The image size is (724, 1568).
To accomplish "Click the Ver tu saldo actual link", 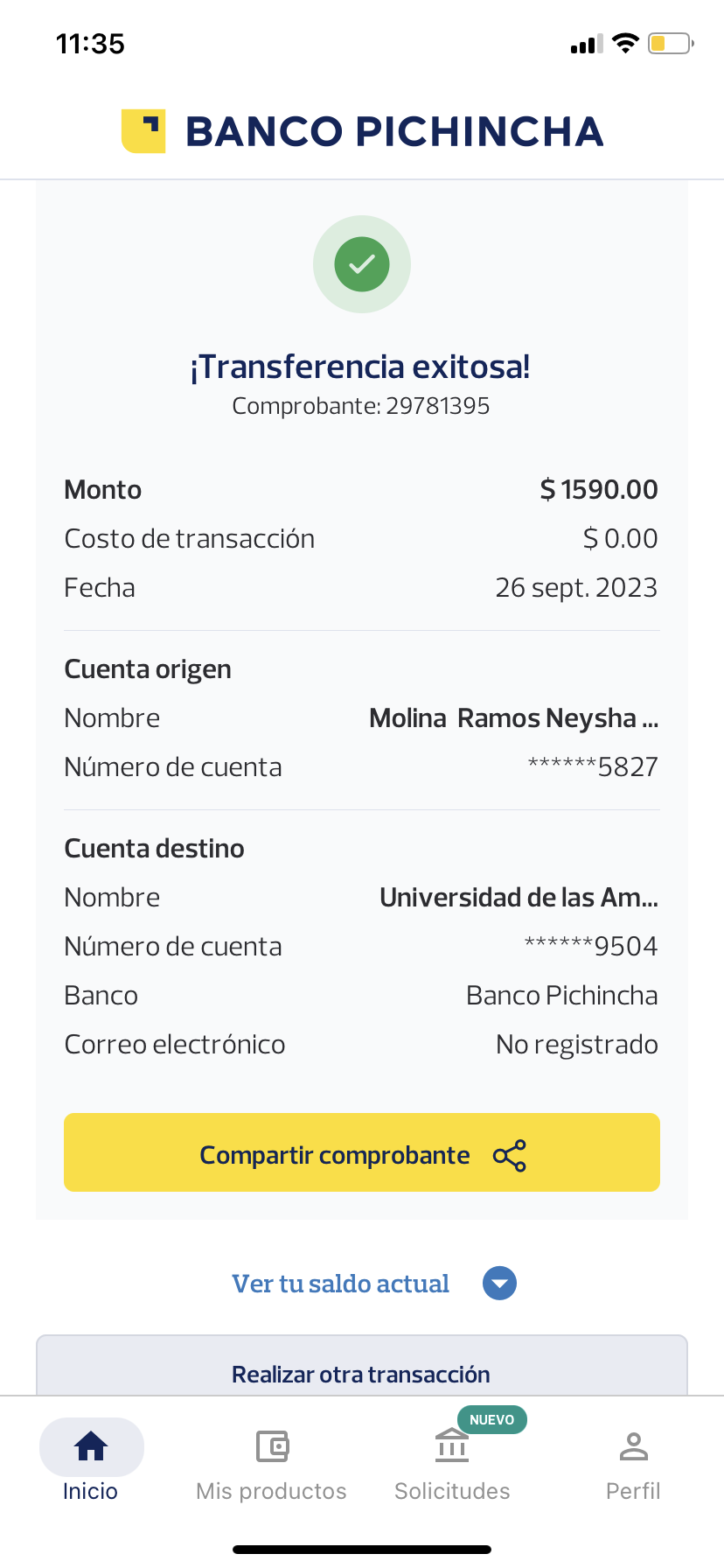I will tap(340, 1284).
